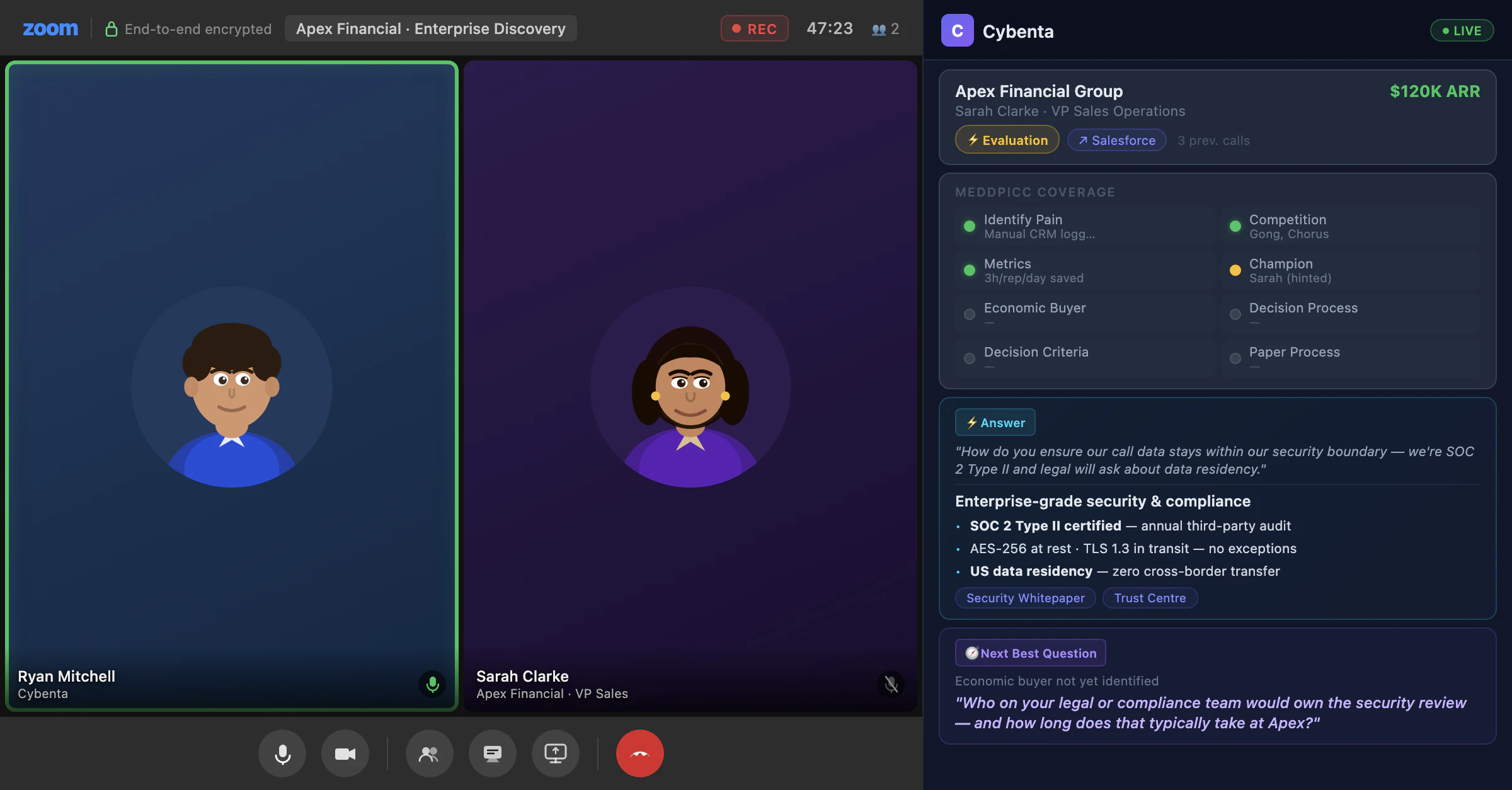
Task: Click the Evaluation stage badge
Action: 1007,140
